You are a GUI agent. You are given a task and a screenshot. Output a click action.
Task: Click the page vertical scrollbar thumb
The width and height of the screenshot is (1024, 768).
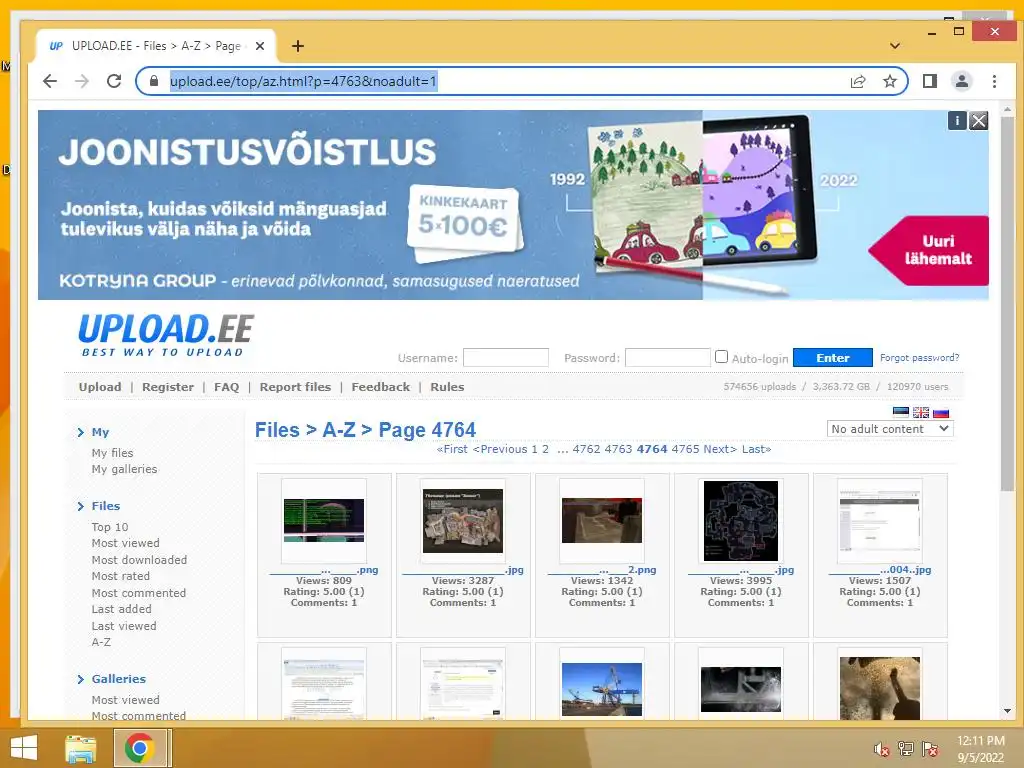click(1006, 305)
